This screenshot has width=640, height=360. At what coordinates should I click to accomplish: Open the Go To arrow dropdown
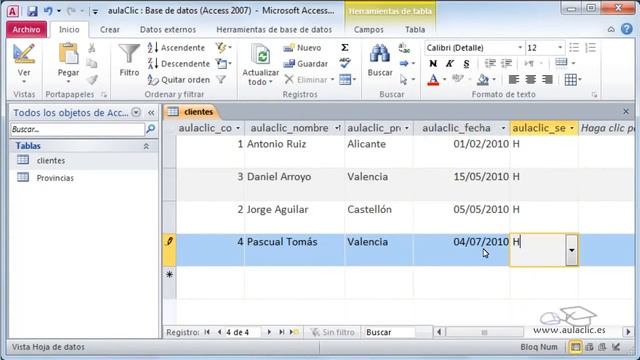[407, 64]
